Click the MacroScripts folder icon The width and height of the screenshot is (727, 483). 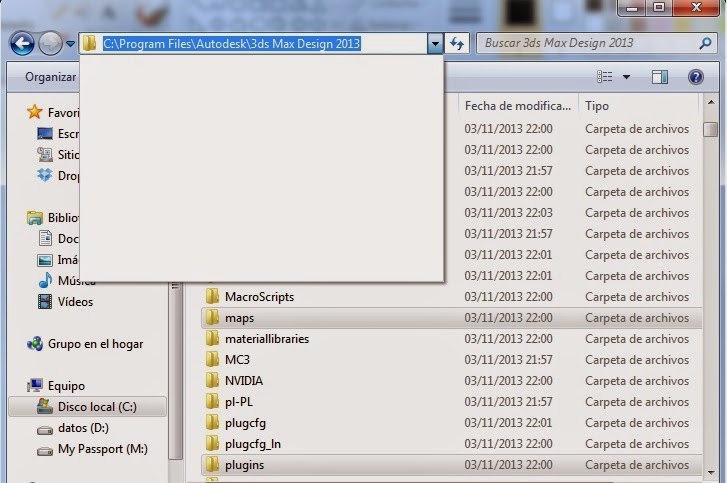coord(212,296)
